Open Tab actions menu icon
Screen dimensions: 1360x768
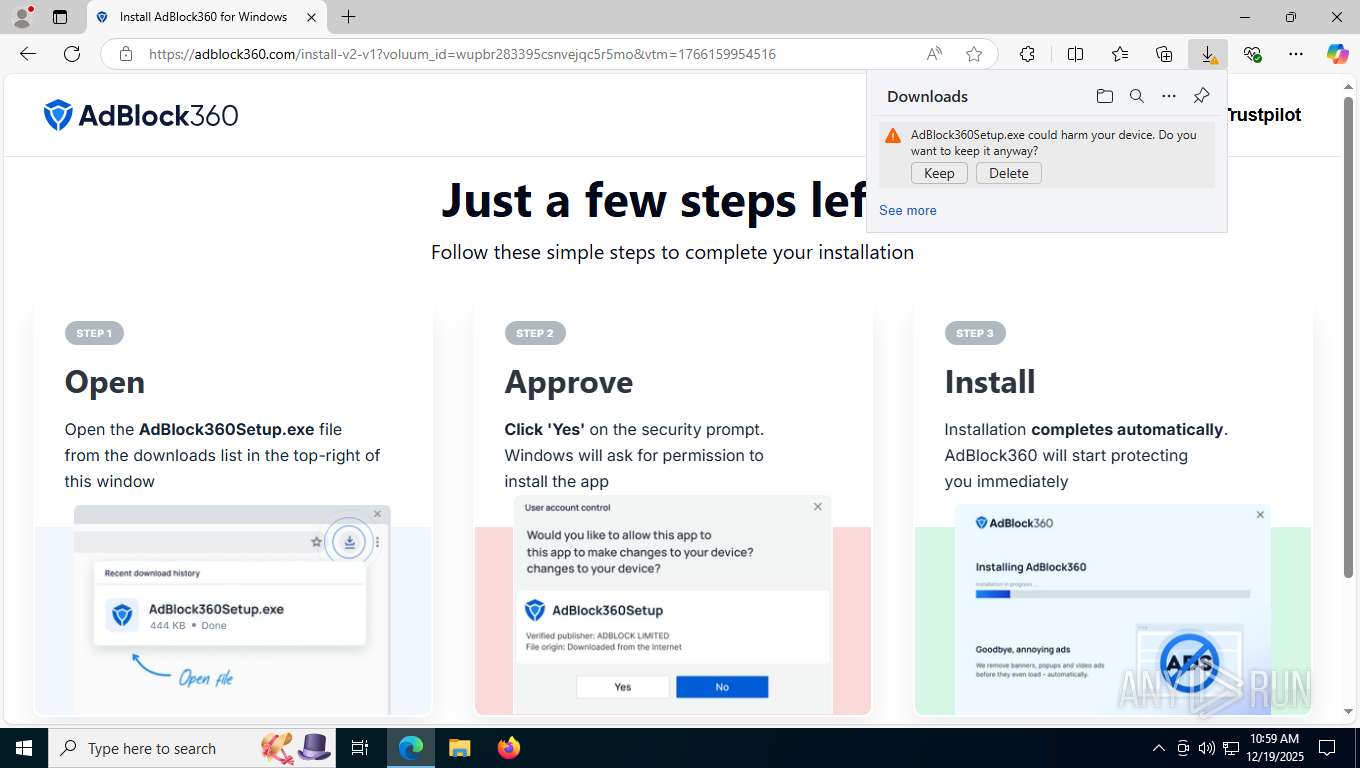[60, 17]
